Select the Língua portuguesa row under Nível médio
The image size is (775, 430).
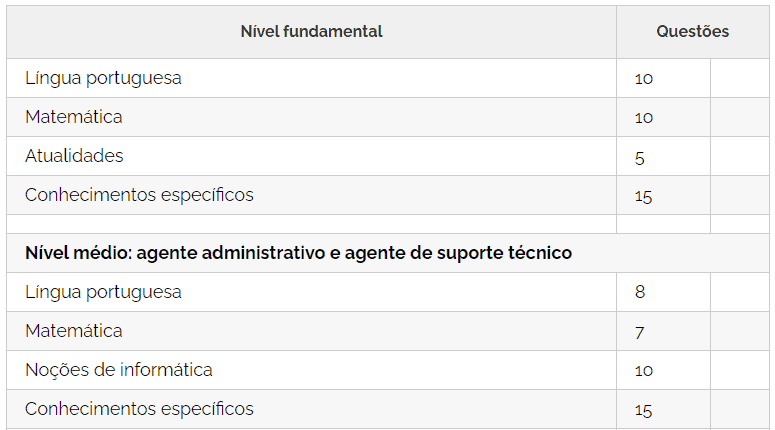point(388,292)
